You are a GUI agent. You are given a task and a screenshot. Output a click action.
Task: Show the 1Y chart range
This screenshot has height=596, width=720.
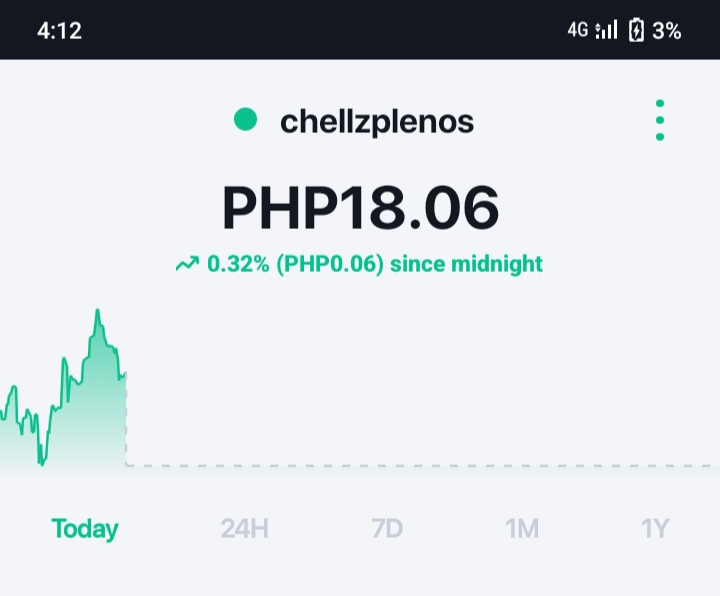(x=655, y=529)
